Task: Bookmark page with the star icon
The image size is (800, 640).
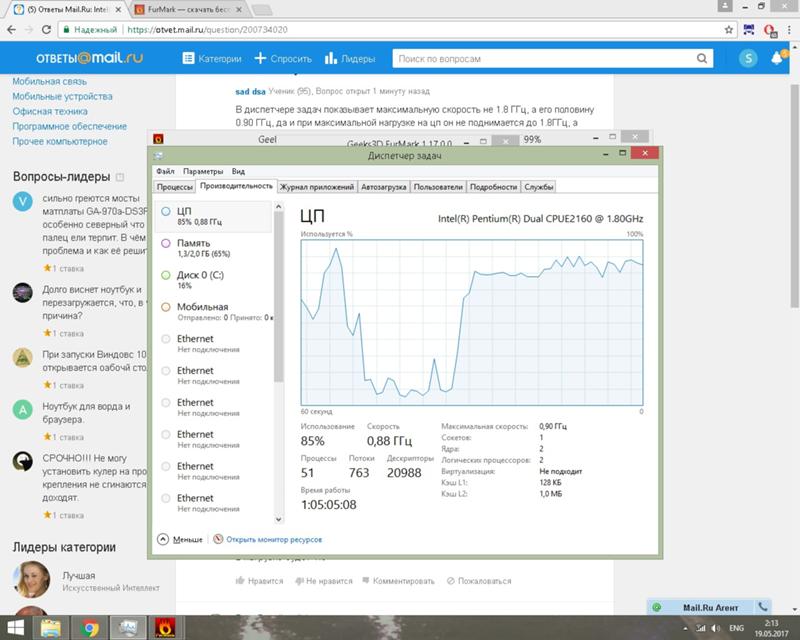Action: coord(729,30)
